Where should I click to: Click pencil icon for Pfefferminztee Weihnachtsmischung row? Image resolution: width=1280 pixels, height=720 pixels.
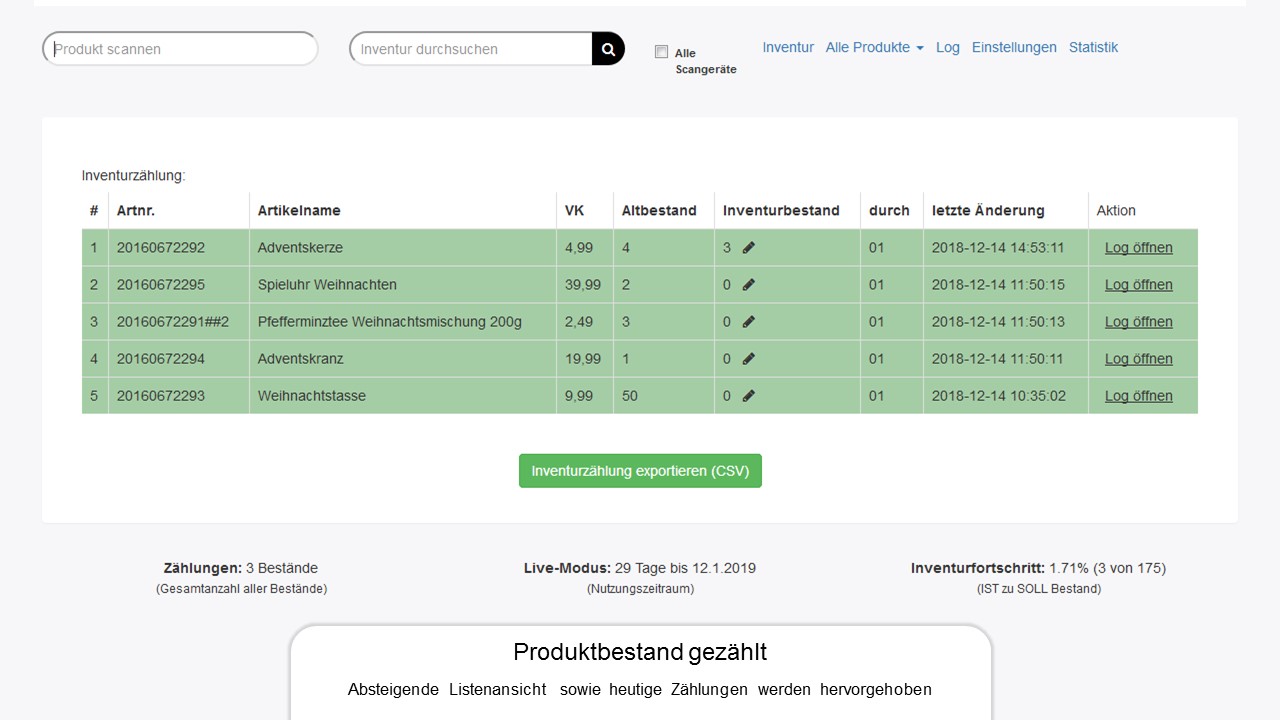tap(749, 322)
